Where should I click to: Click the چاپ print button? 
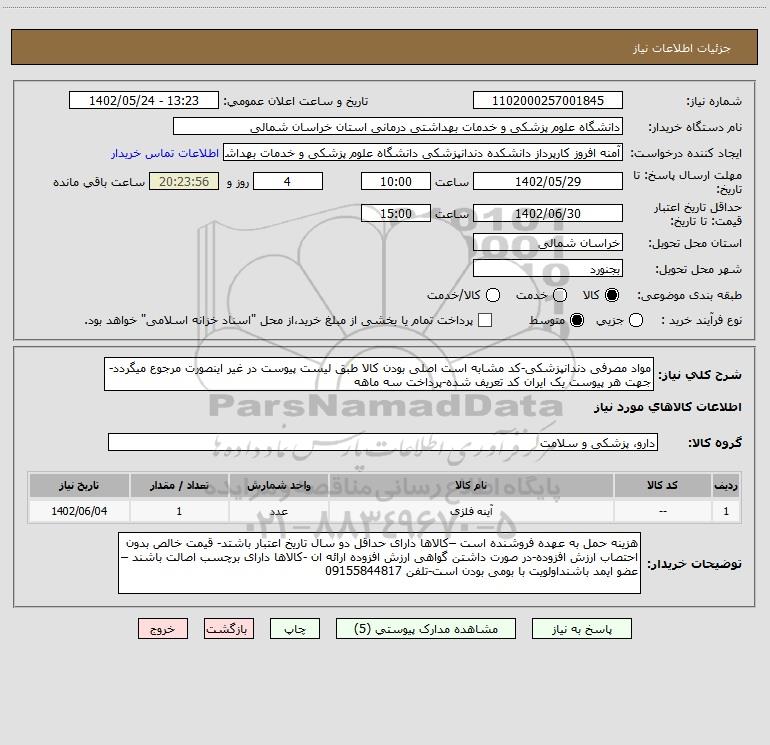point(295,629)
